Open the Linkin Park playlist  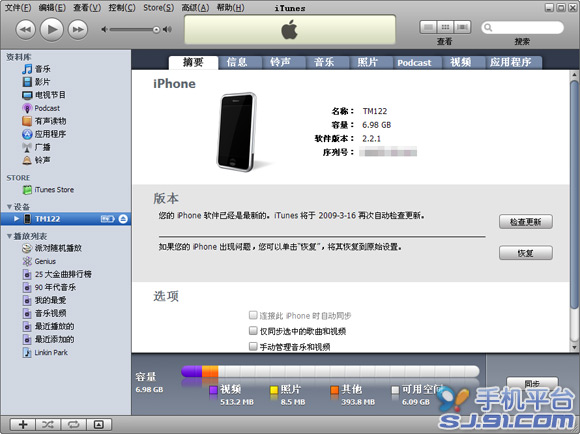coord(45,353)
